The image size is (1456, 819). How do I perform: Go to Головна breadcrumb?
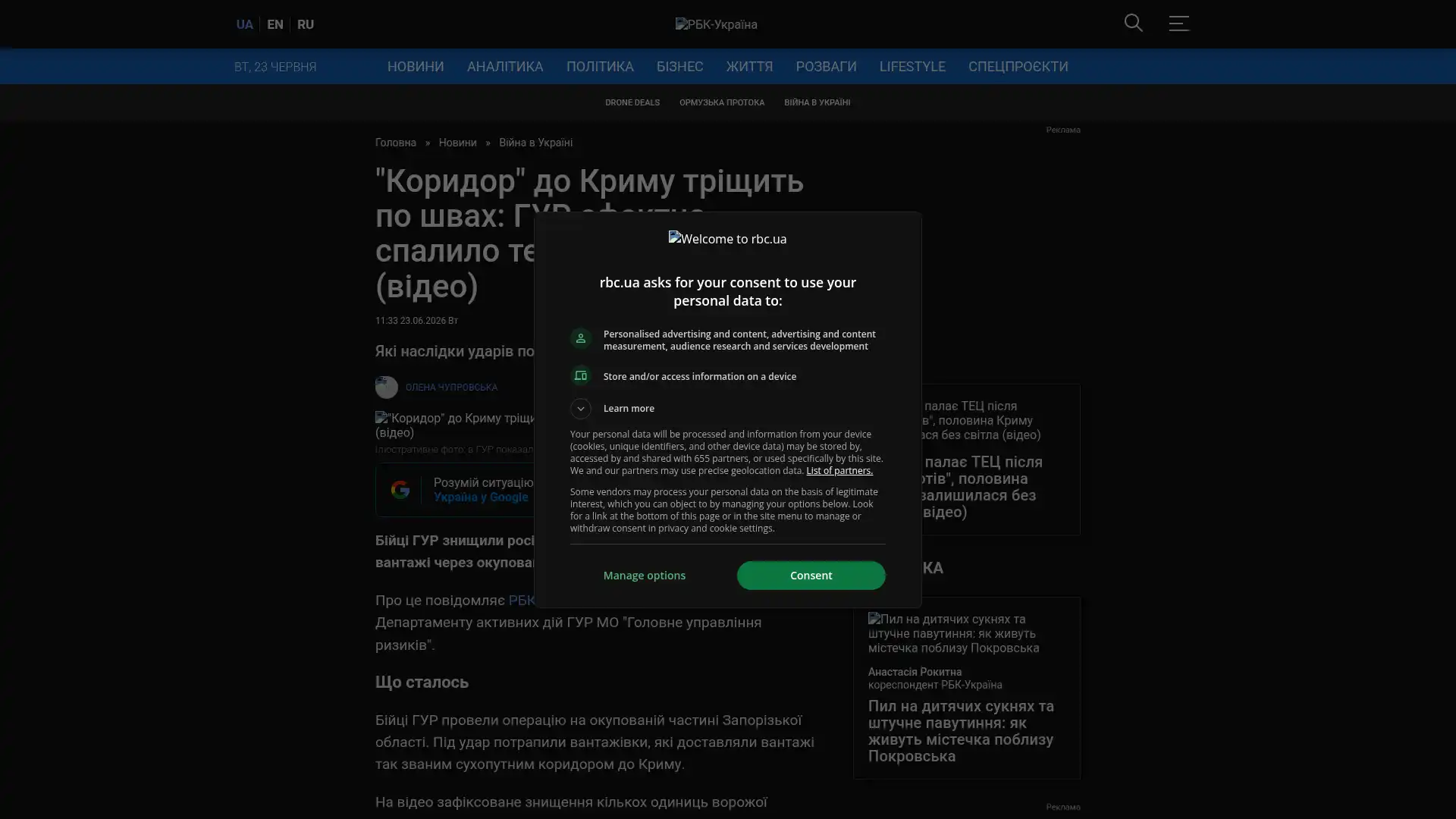click(x=396, y=143)
